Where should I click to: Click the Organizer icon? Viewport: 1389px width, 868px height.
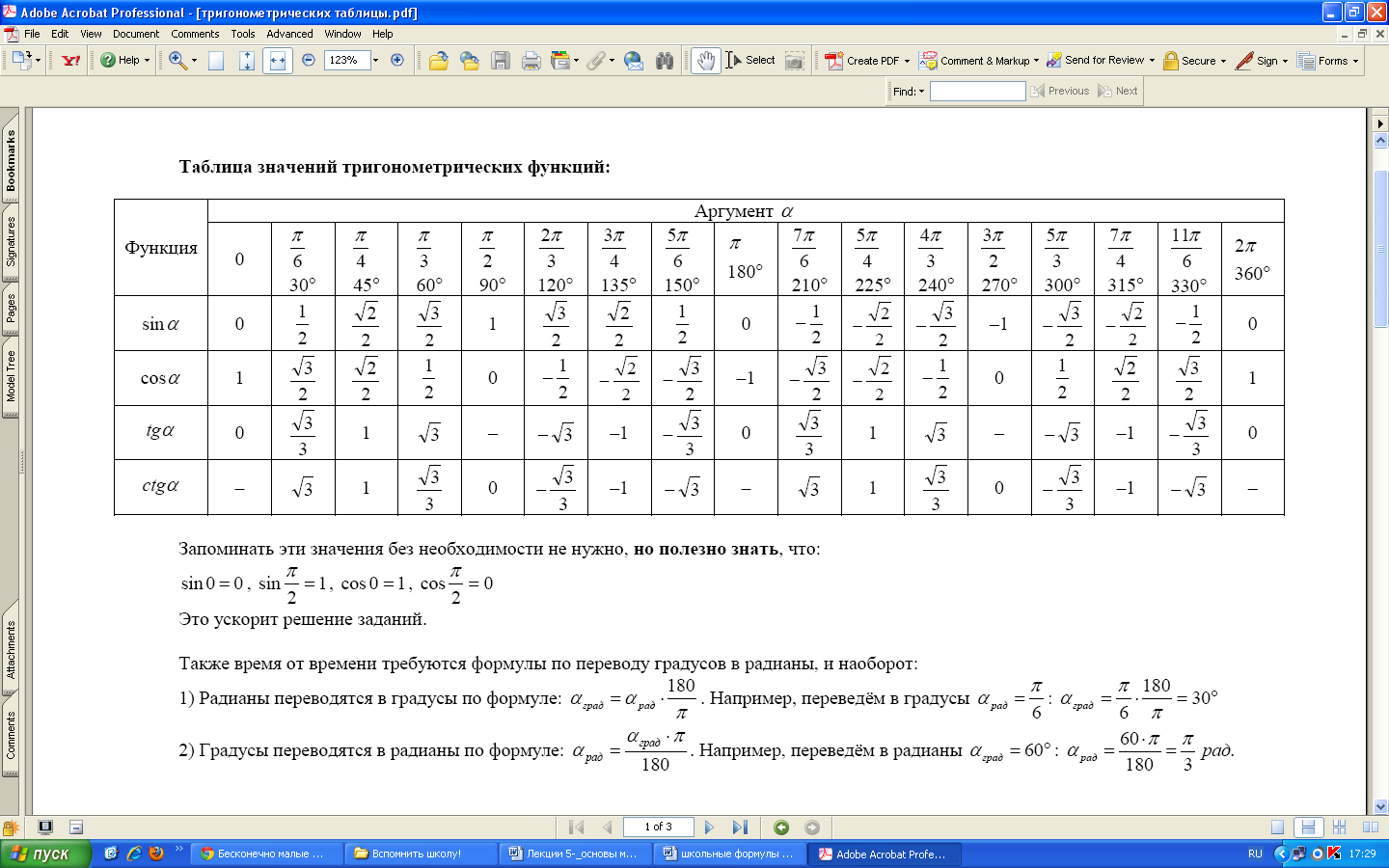(x=559, y=61)
